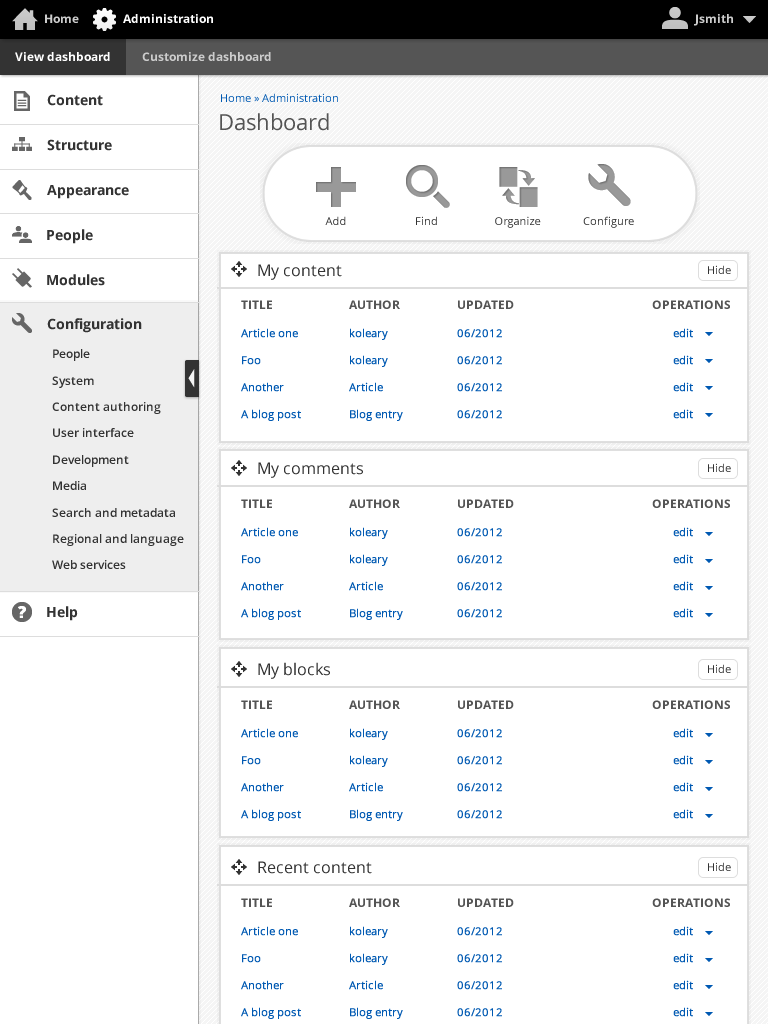Expand operations arrow for Article one in My content
The width and height of the screenshot is (768, 1024).
(709, 334)
